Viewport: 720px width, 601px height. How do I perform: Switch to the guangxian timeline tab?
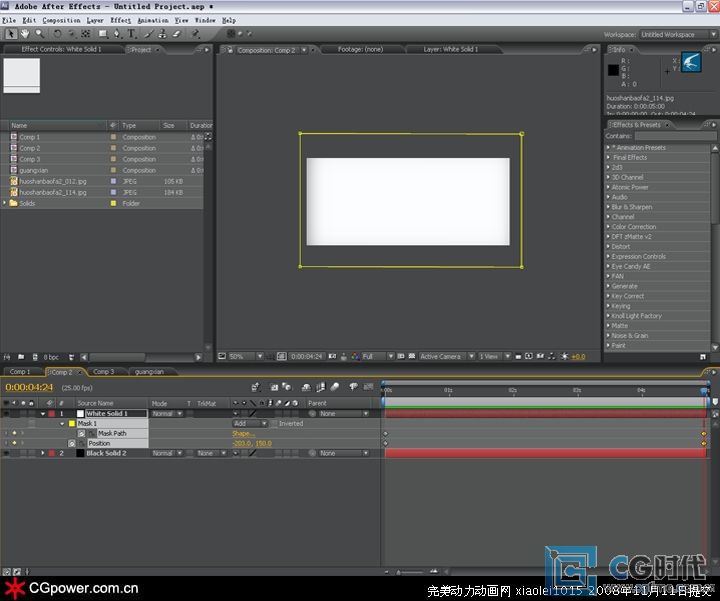point(150,371)
